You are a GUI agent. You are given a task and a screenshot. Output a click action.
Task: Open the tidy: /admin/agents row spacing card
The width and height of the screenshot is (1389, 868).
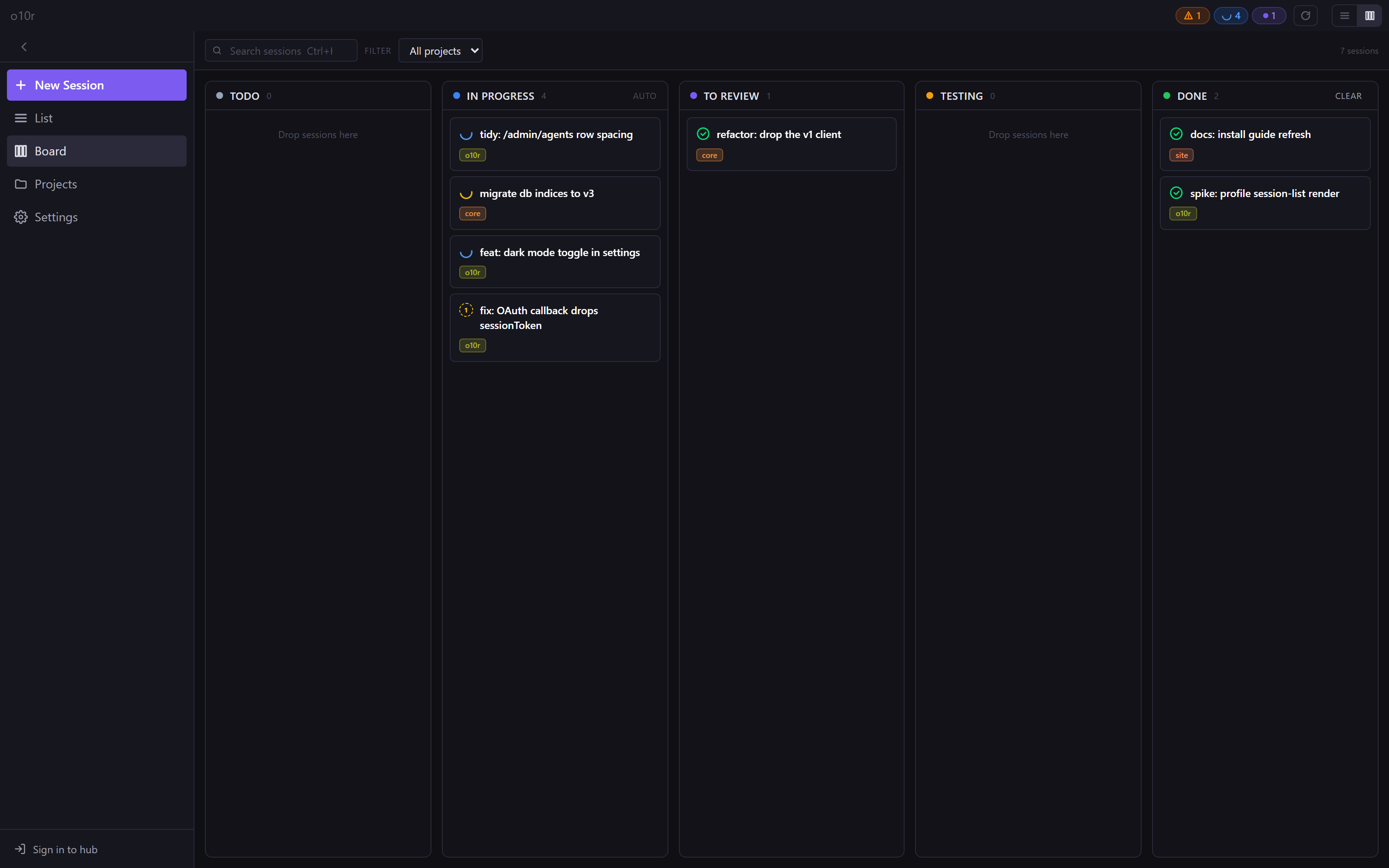point(555,144)
